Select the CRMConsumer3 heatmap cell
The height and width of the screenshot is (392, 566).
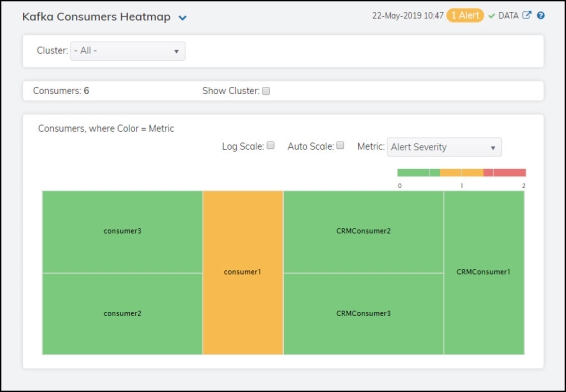pyautogui.click(x=363, y=314)
